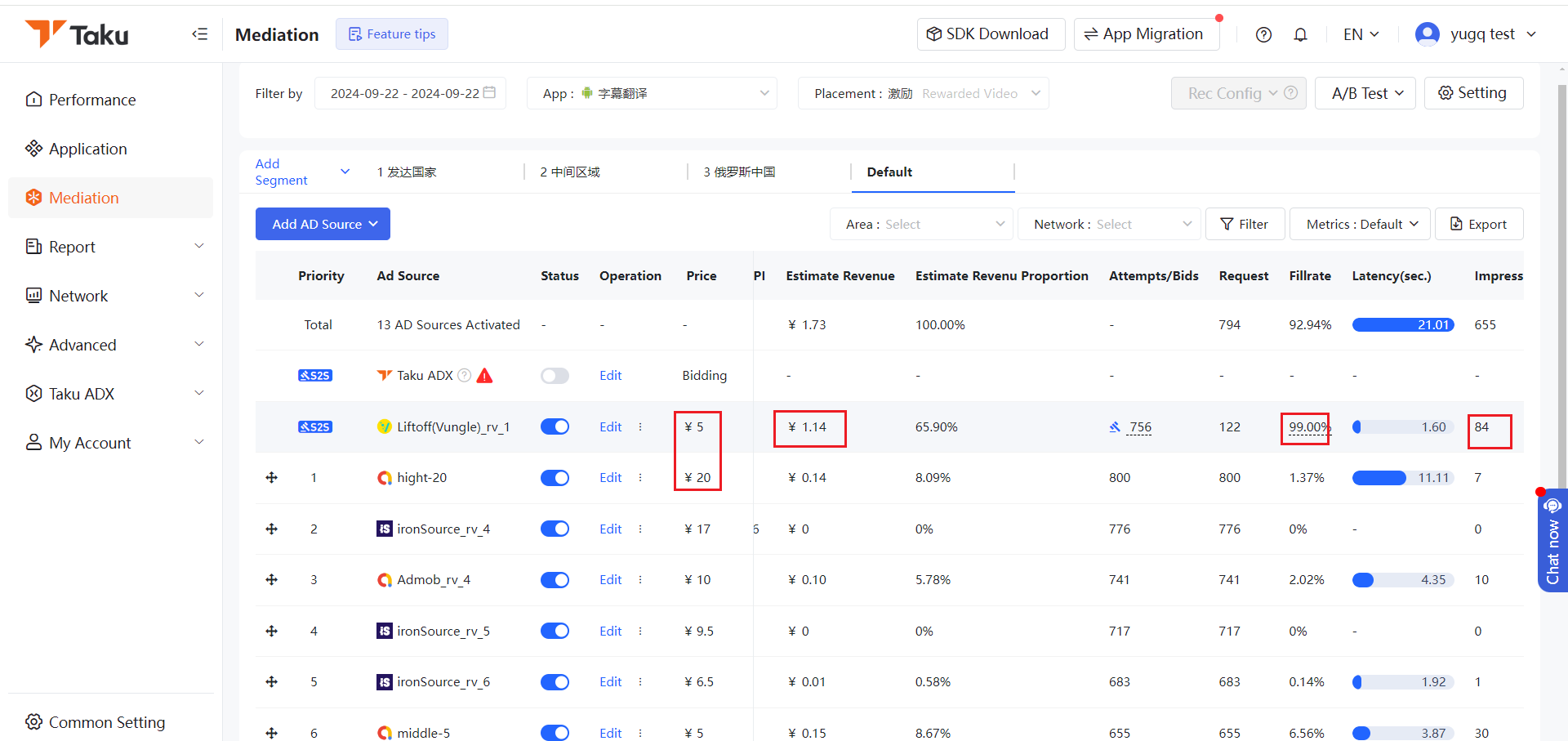
Task: Click the calendar icon in date filter
Action: pyautogui.click(x=489, y=92)
